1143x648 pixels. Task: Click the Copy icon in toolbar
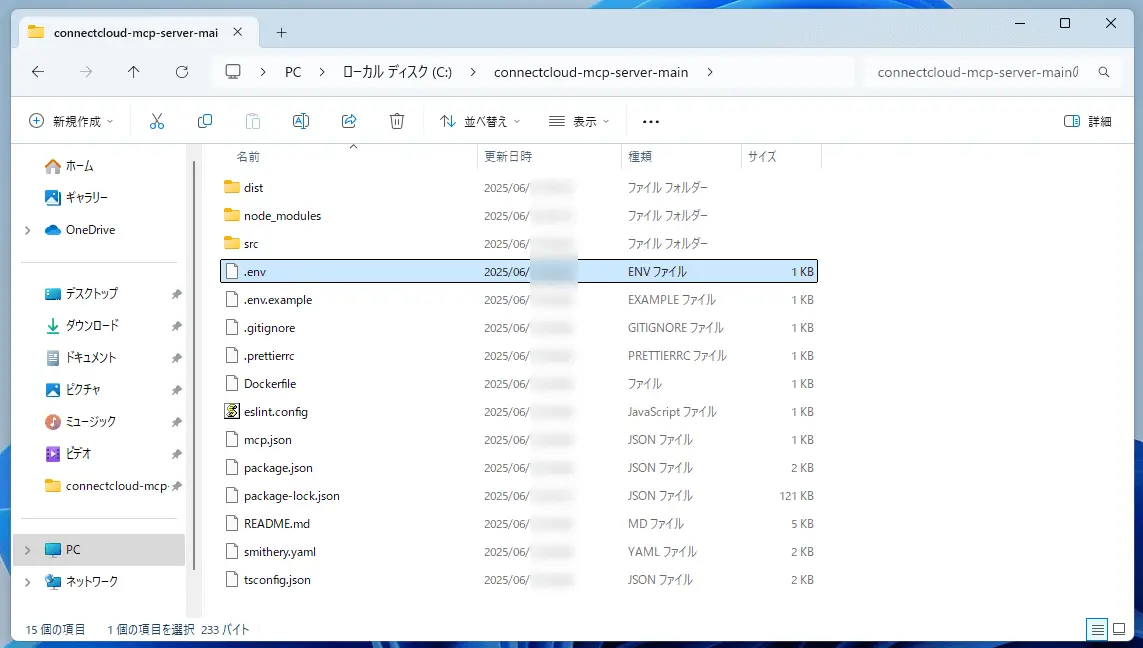click(205, 121)
